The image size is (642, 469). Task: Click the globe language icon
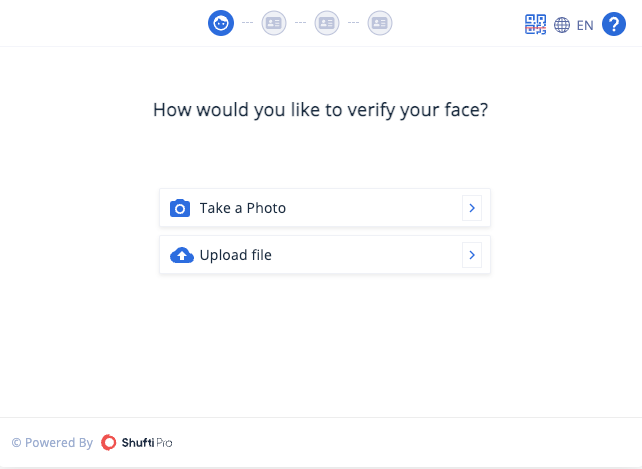tap(562, 25)
